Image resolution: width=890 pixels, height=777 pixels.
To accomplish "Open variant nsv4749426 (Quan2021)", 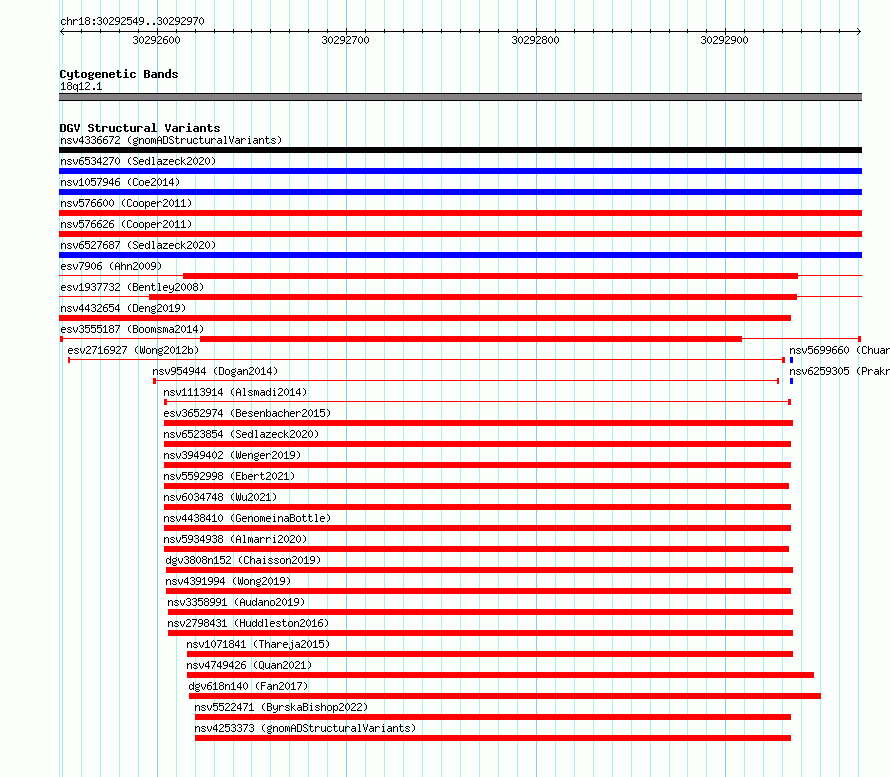I will (249, 665).
